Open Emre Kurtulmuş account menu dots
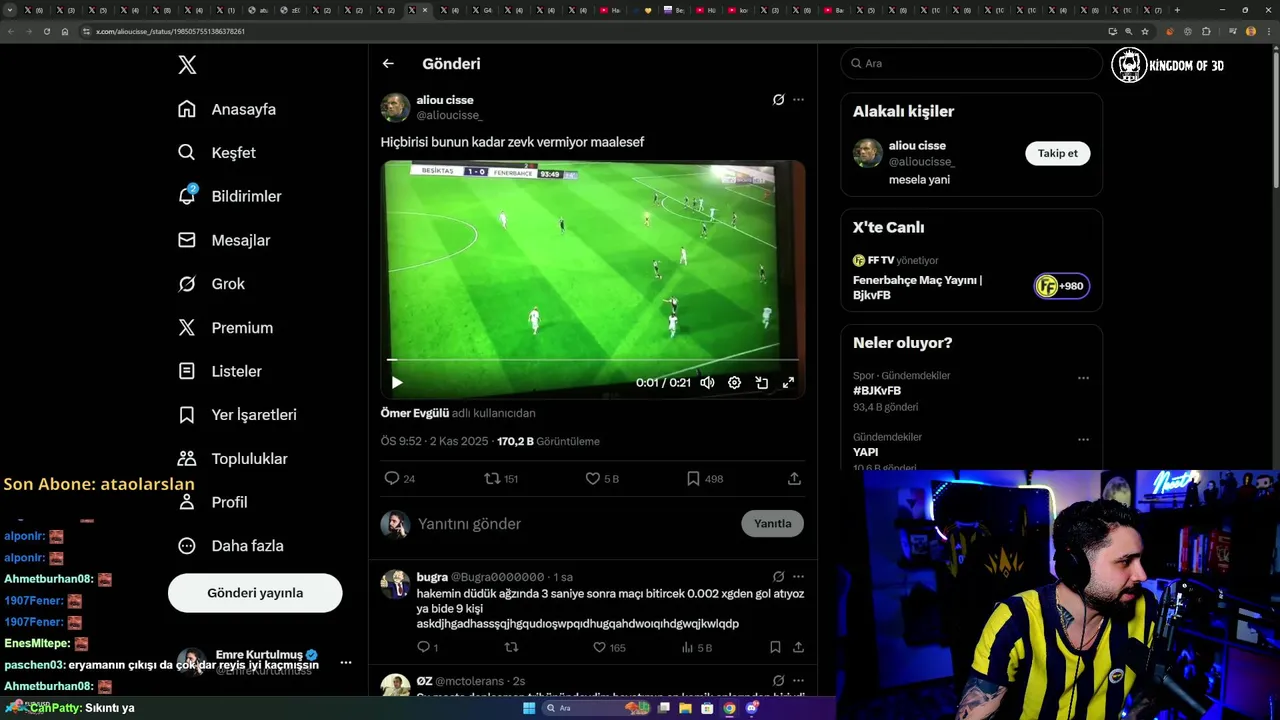 345,662
